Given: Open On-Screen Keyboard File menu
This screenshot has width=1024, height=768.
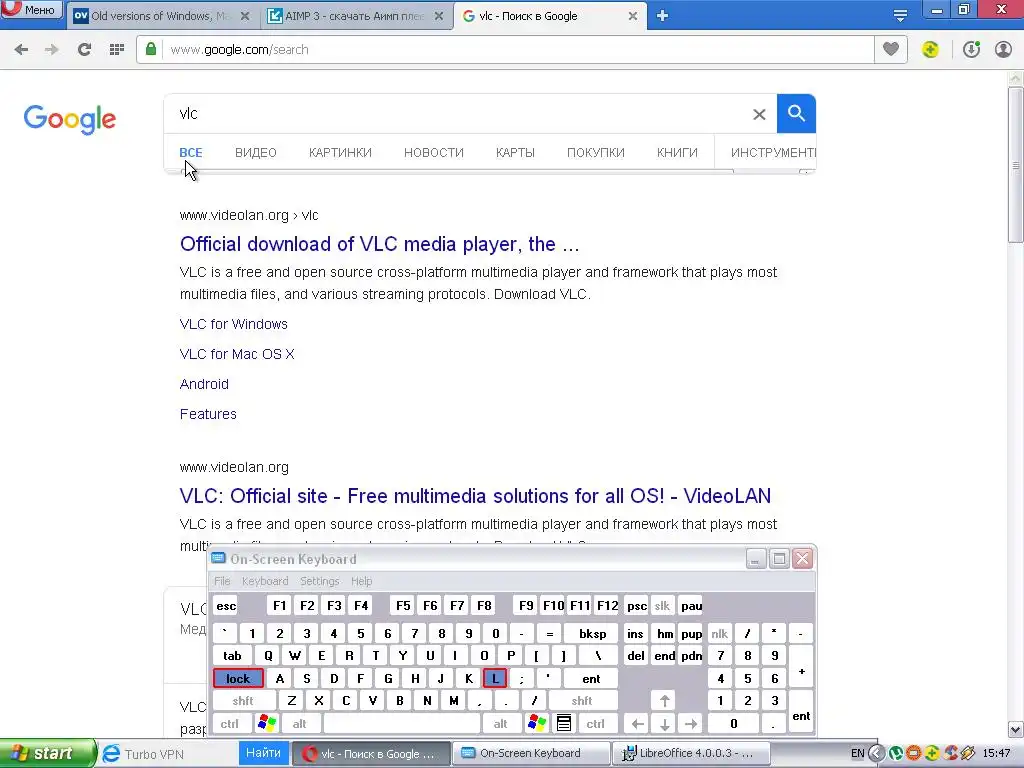Looking at the screenshot, I should [x=222, y=581].
